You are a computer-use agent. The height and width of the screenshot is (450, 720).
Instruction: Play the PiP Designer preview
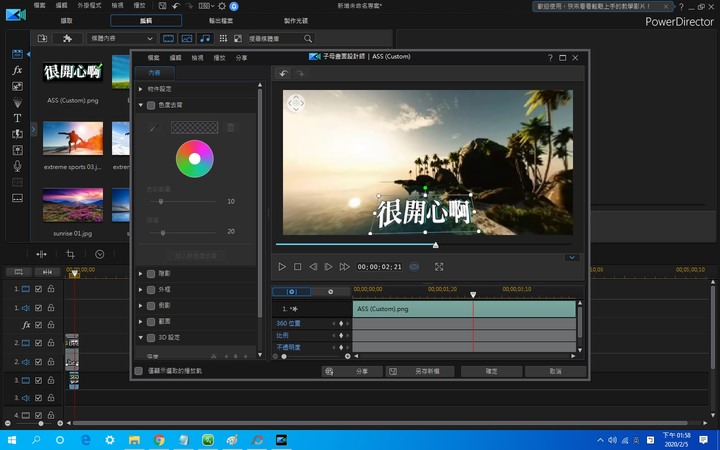click(x=282, y=267)
